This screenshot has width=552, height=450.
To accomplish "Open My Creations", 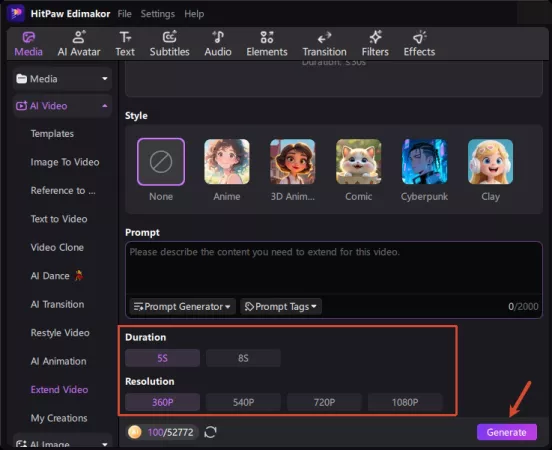I will (59, 418).
